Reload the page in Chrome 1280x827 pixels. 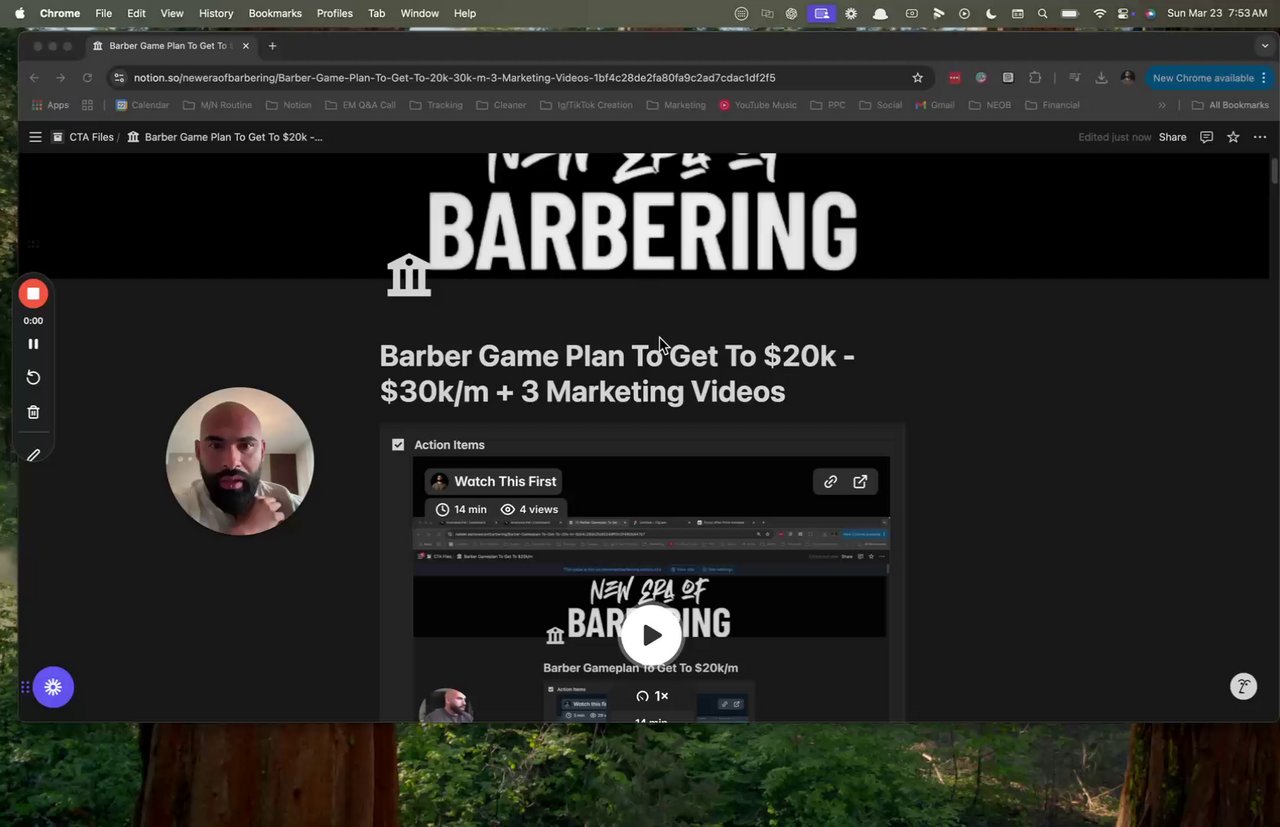pos(87,78)
